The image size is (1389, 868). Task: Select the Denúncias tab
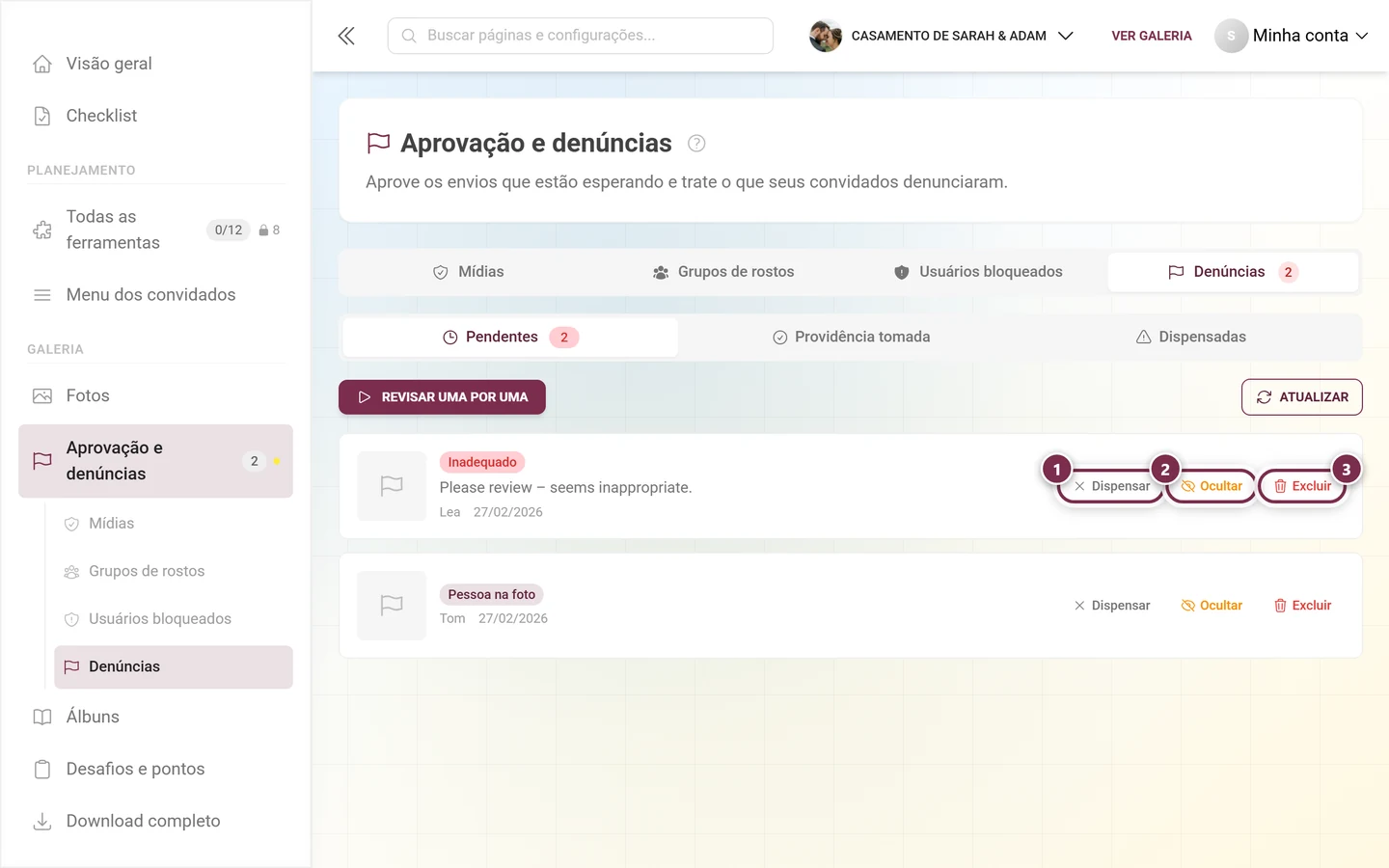pos(1234,272)
